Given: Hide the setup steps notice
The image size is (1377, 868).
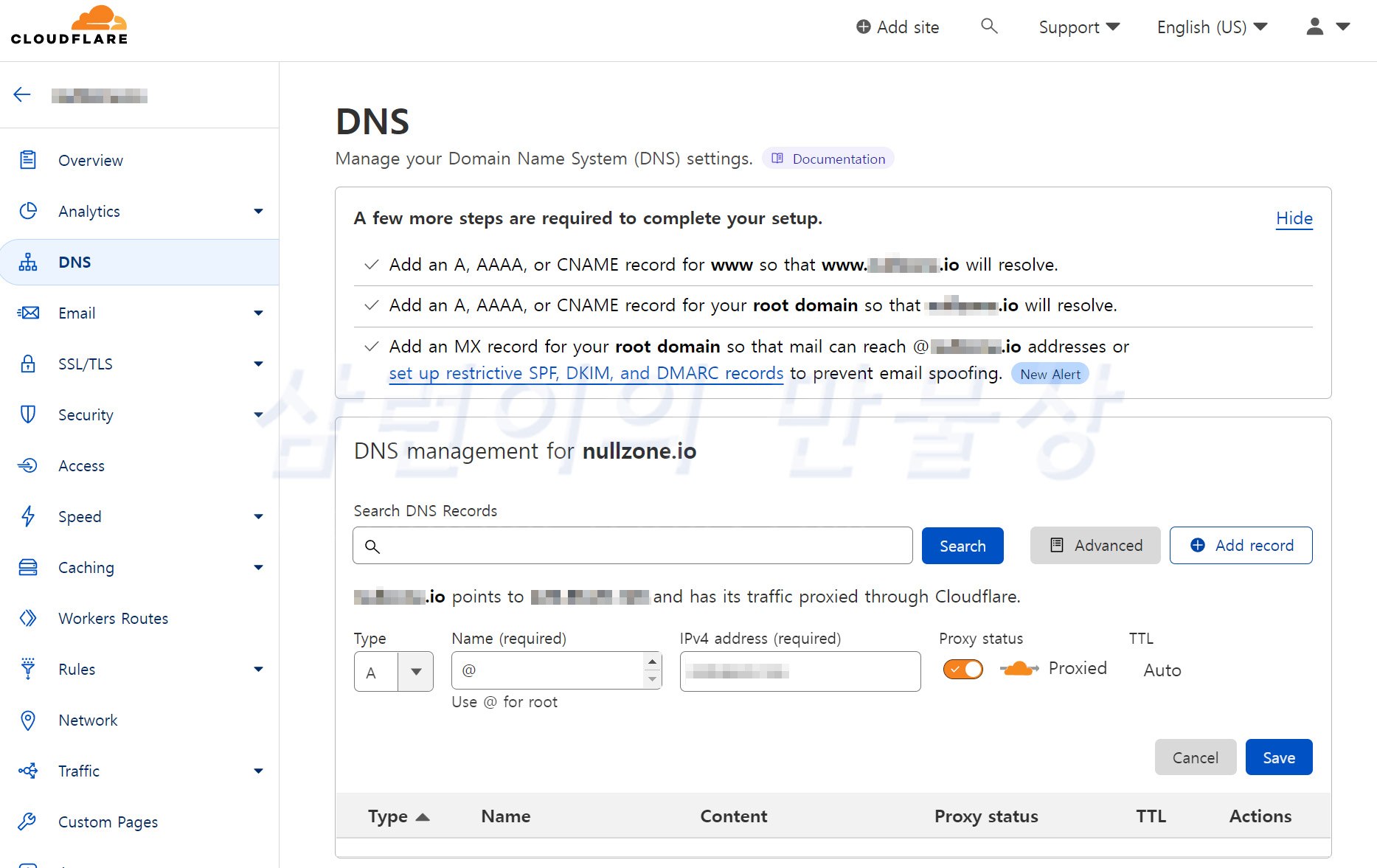Looking at the screenshot, I should (x=1294, y=218).
